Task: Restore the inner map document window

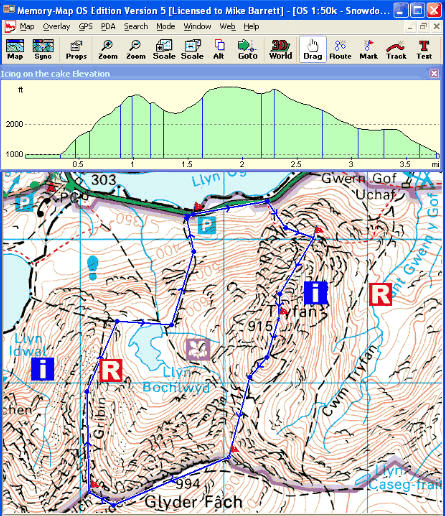Action: tap(423, 26)
